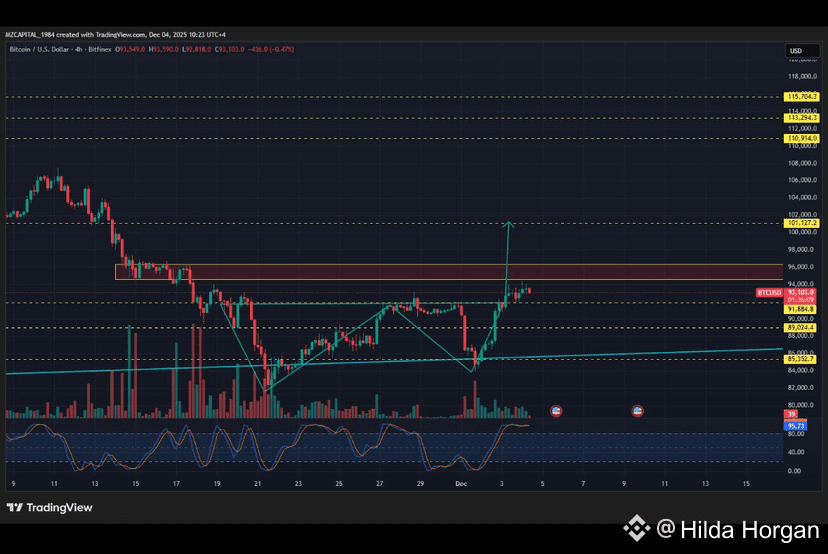
Task: Select the 93,103.0 current price label
Action: [x=801, y=293]
